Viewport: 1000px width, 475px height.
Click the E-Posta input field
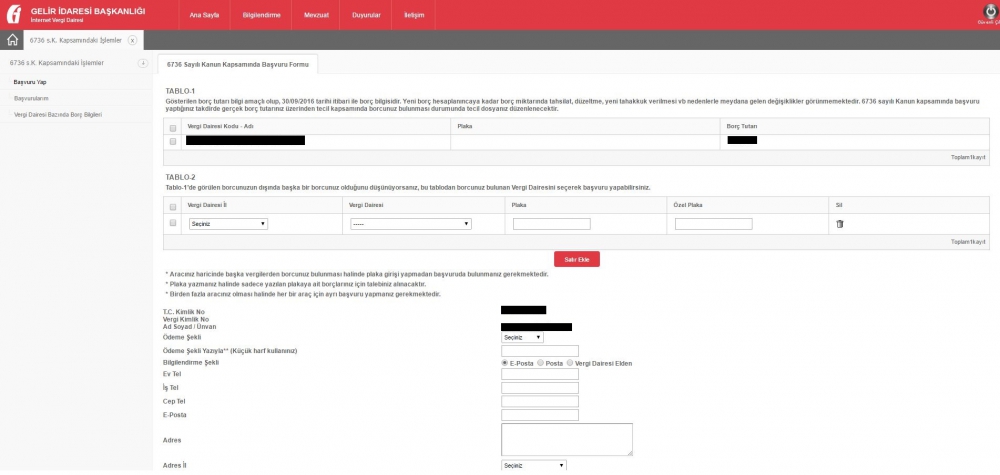click(540, 415)
